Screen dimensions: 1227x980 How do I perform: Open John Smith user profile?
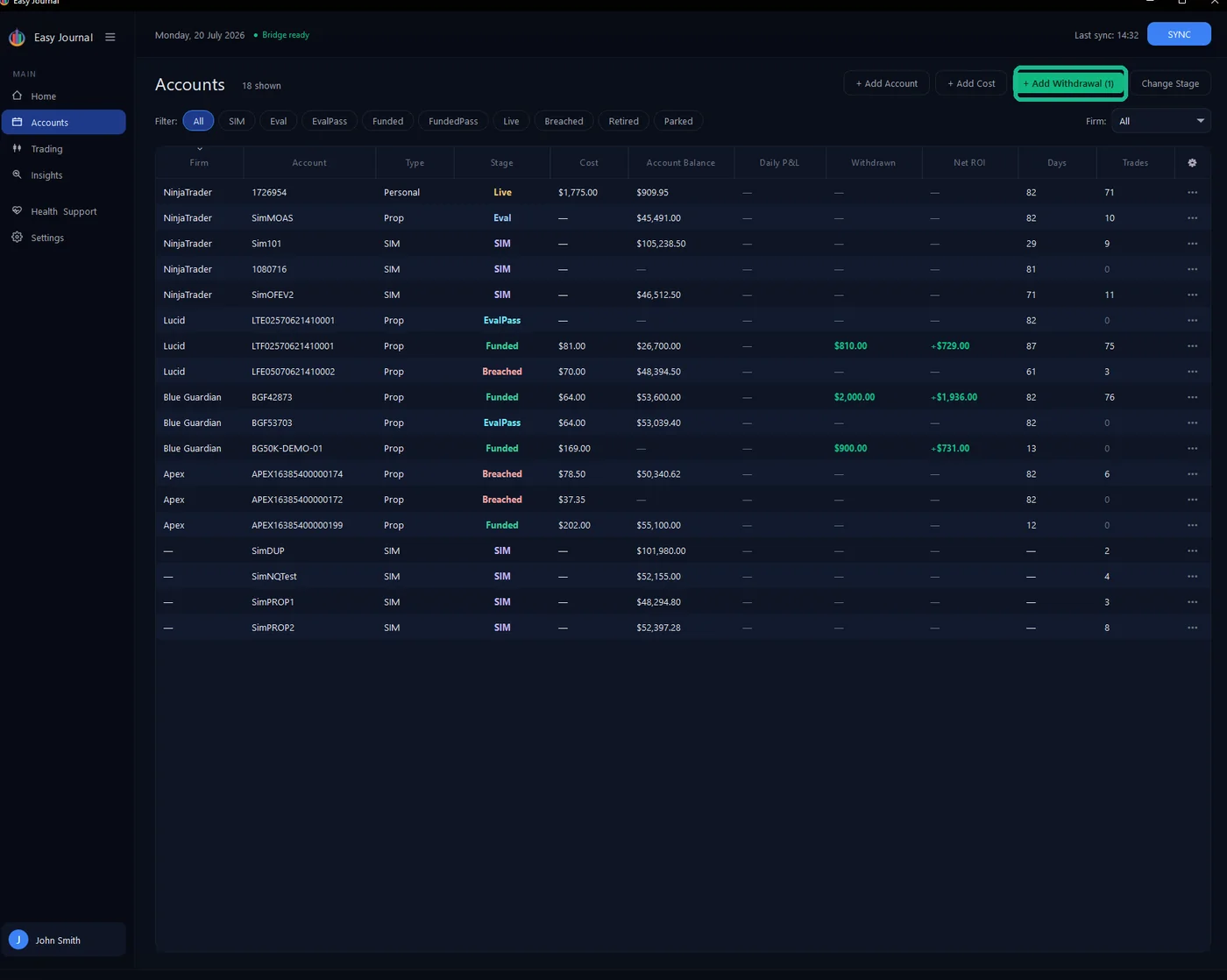[x=63, y=940]
